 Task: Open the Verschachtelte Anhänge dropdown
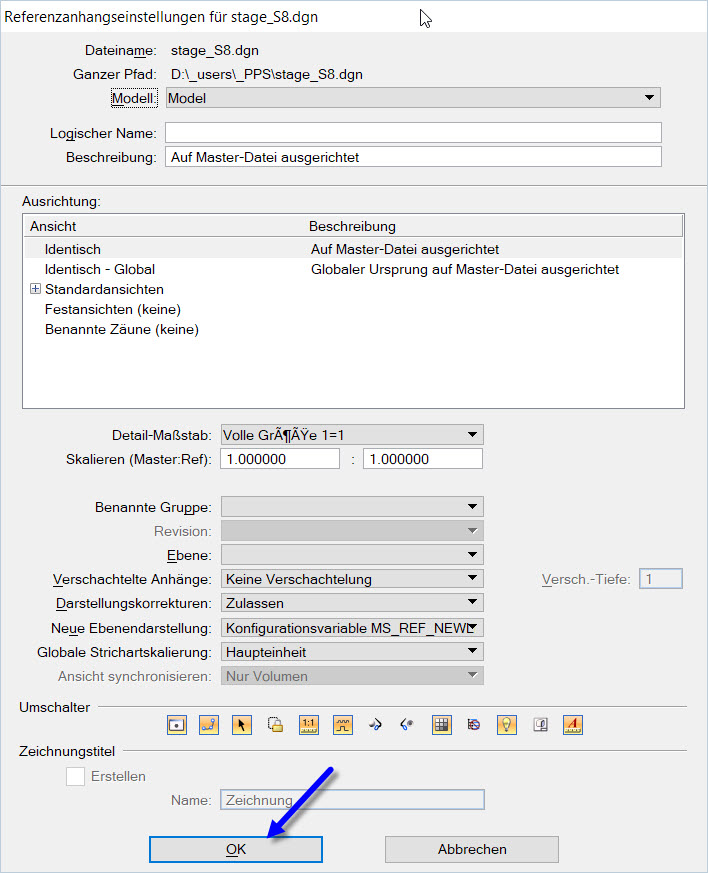pyautogui.click(x=352, y=579)
